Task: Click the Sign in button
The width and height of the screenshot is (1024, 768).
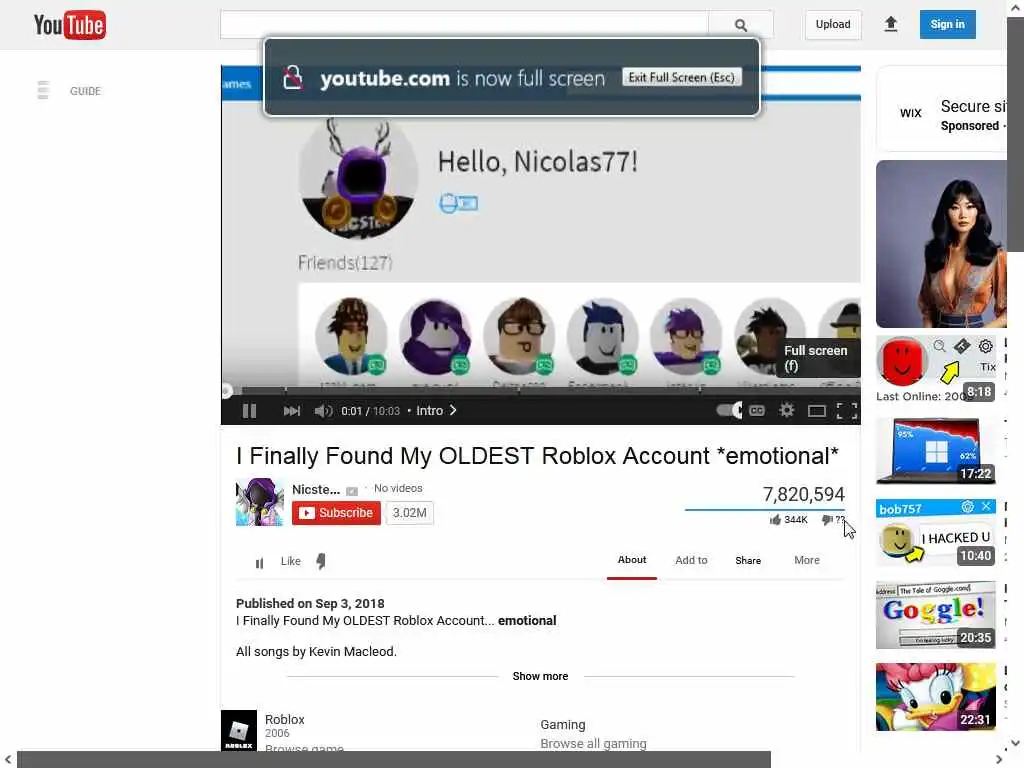Action: click(x=948, y=24)
